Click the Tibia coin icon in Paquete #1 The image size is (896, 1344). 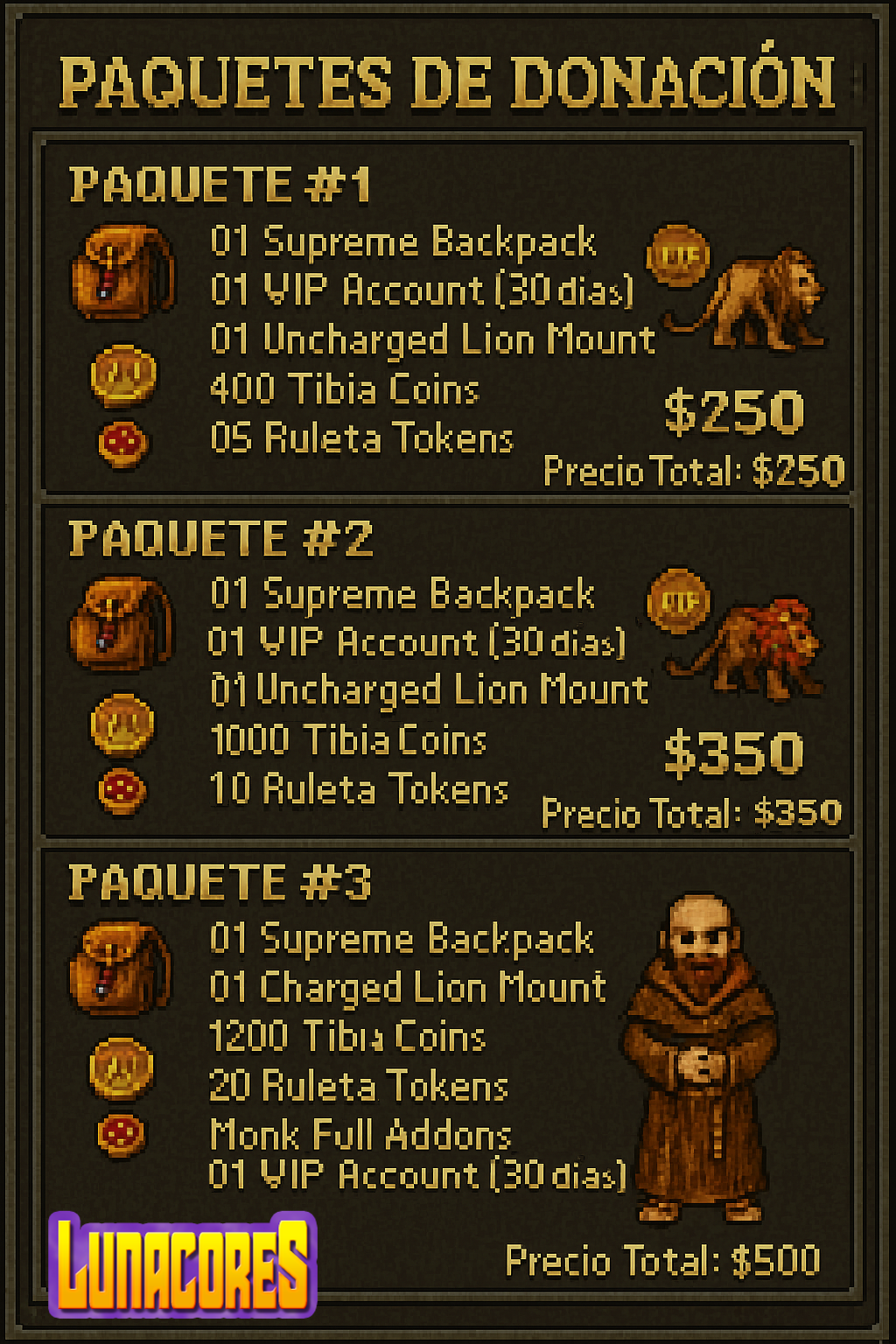[x=123, y=376]
